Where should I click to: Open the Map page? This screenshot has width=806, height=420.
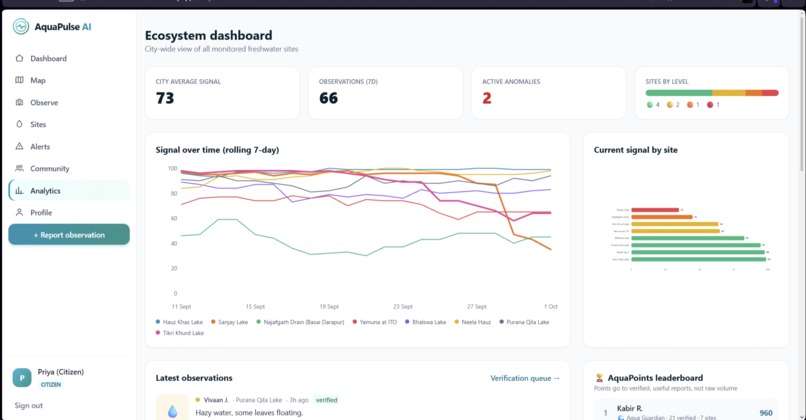69,80
